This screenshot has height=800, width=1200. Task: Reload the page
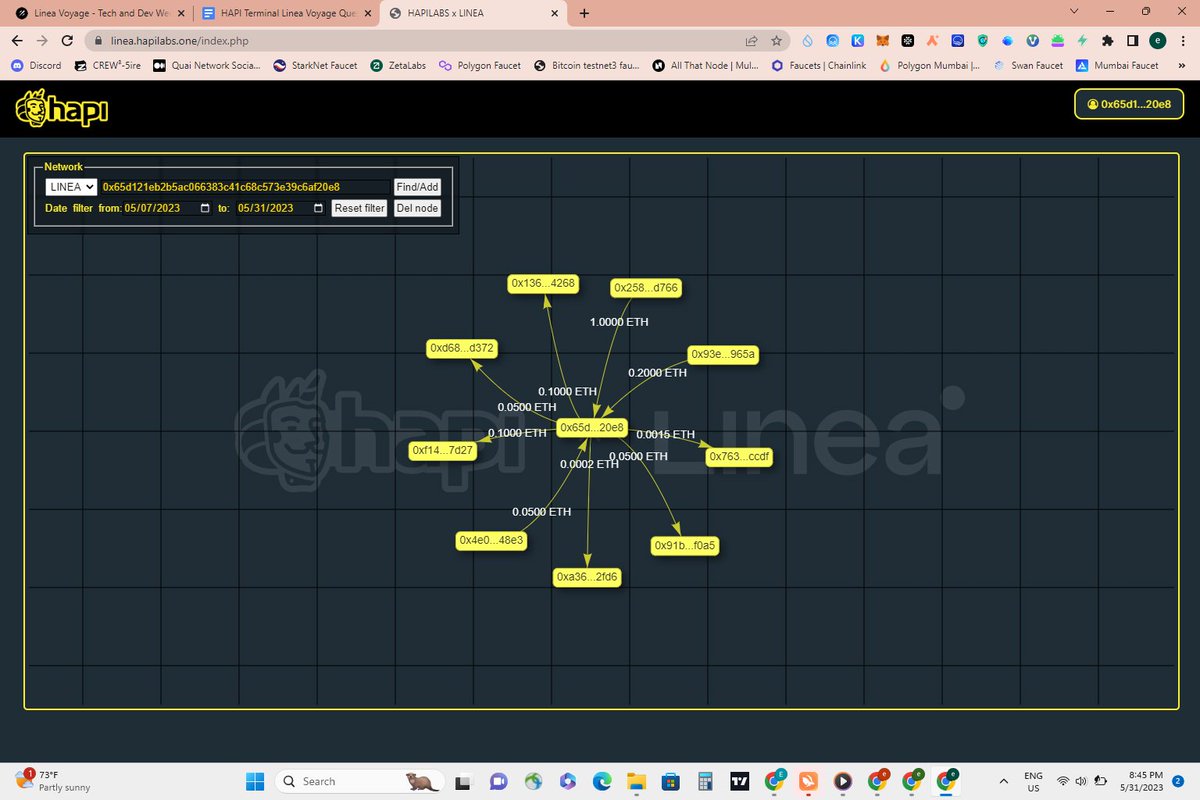[x=67, y=41]
